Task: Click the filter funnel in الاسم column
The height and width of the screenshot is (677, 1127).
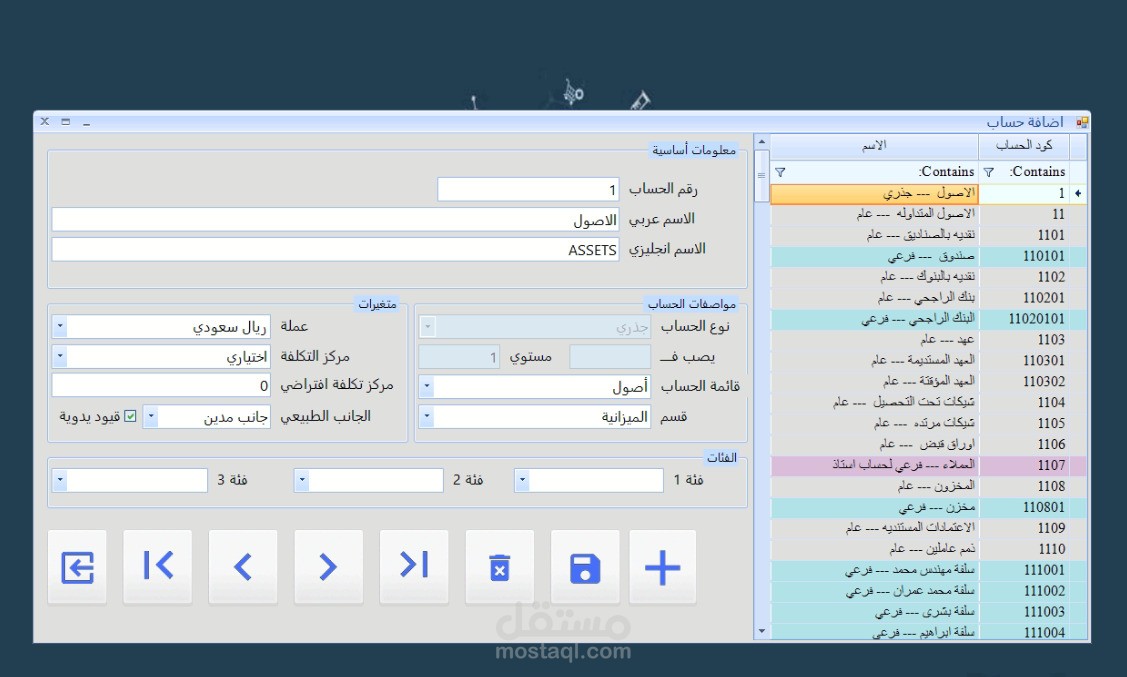Action: click(781, 172)
